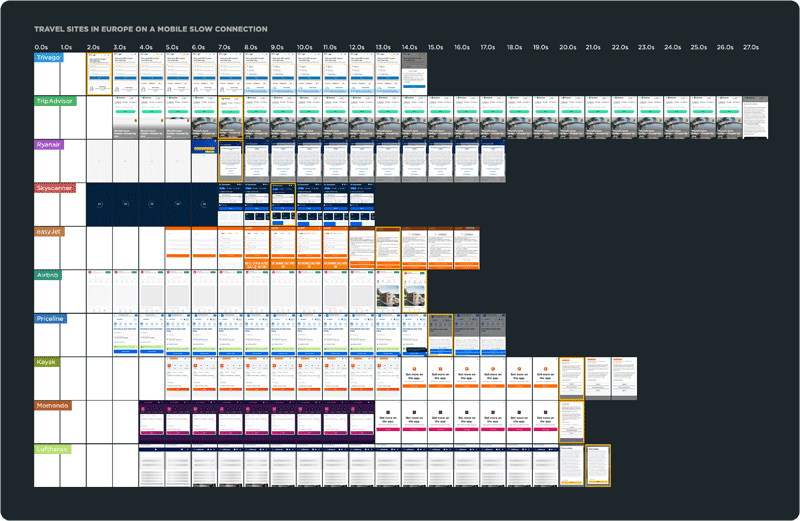
Task: Open the last Trivago frame at 14.0s
Action: point(414,74)
